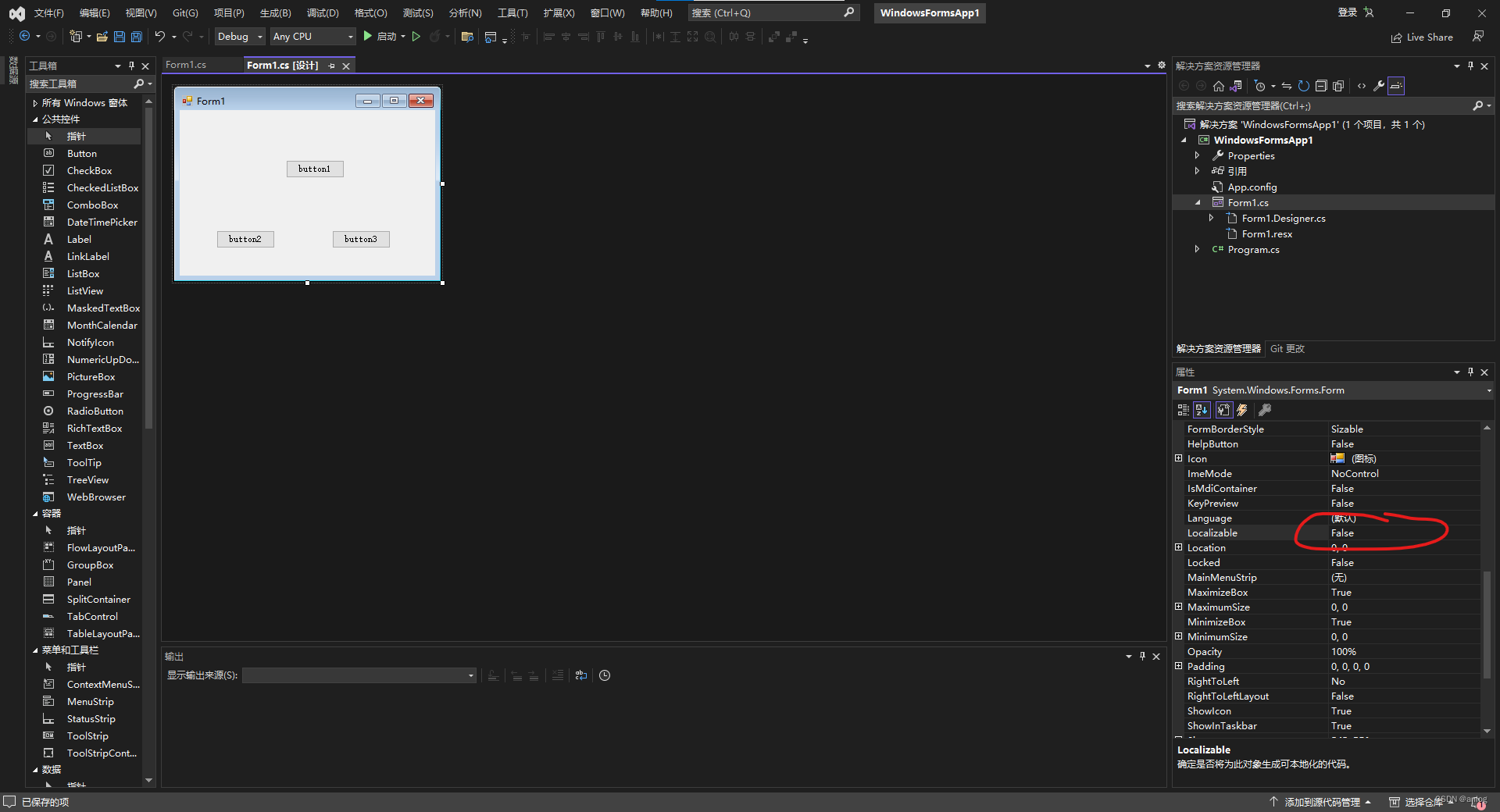The width and height of the screenshot is (1500, 812).
Task: Click Show All Files icon in Solution Explorer
Action: [1338, 86]
